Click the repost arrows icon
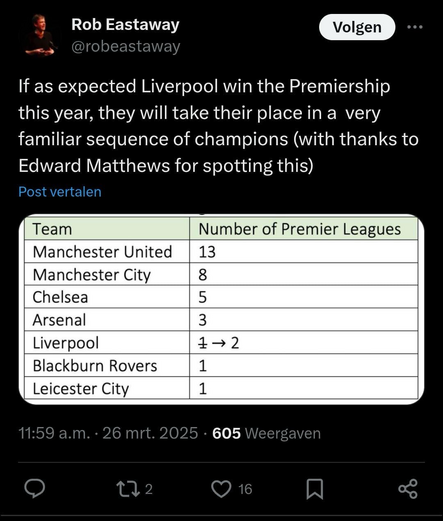The image size is (443, 521). click(x=128, y=489)
